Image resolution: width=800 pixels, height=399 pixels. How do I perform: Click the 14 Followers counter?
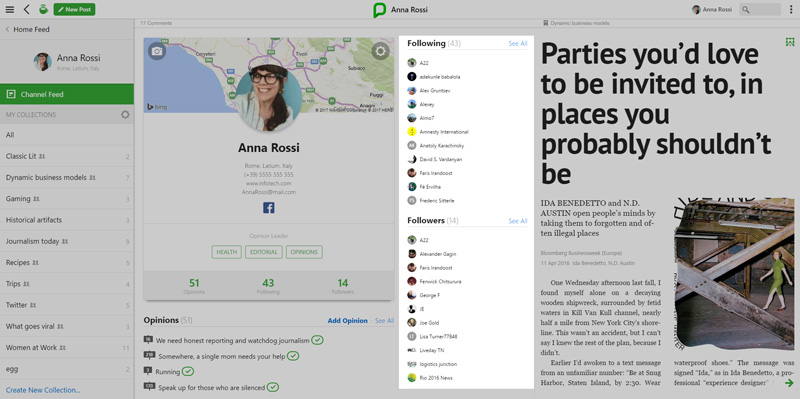click(x=343, y=286)
